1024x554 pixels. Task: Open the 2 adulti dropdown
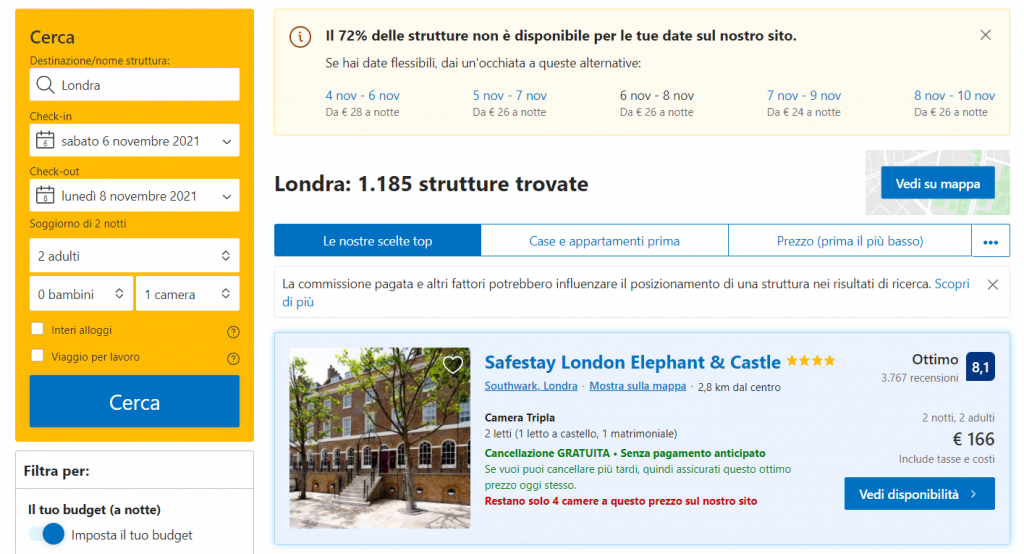click(x=134, y=256)
